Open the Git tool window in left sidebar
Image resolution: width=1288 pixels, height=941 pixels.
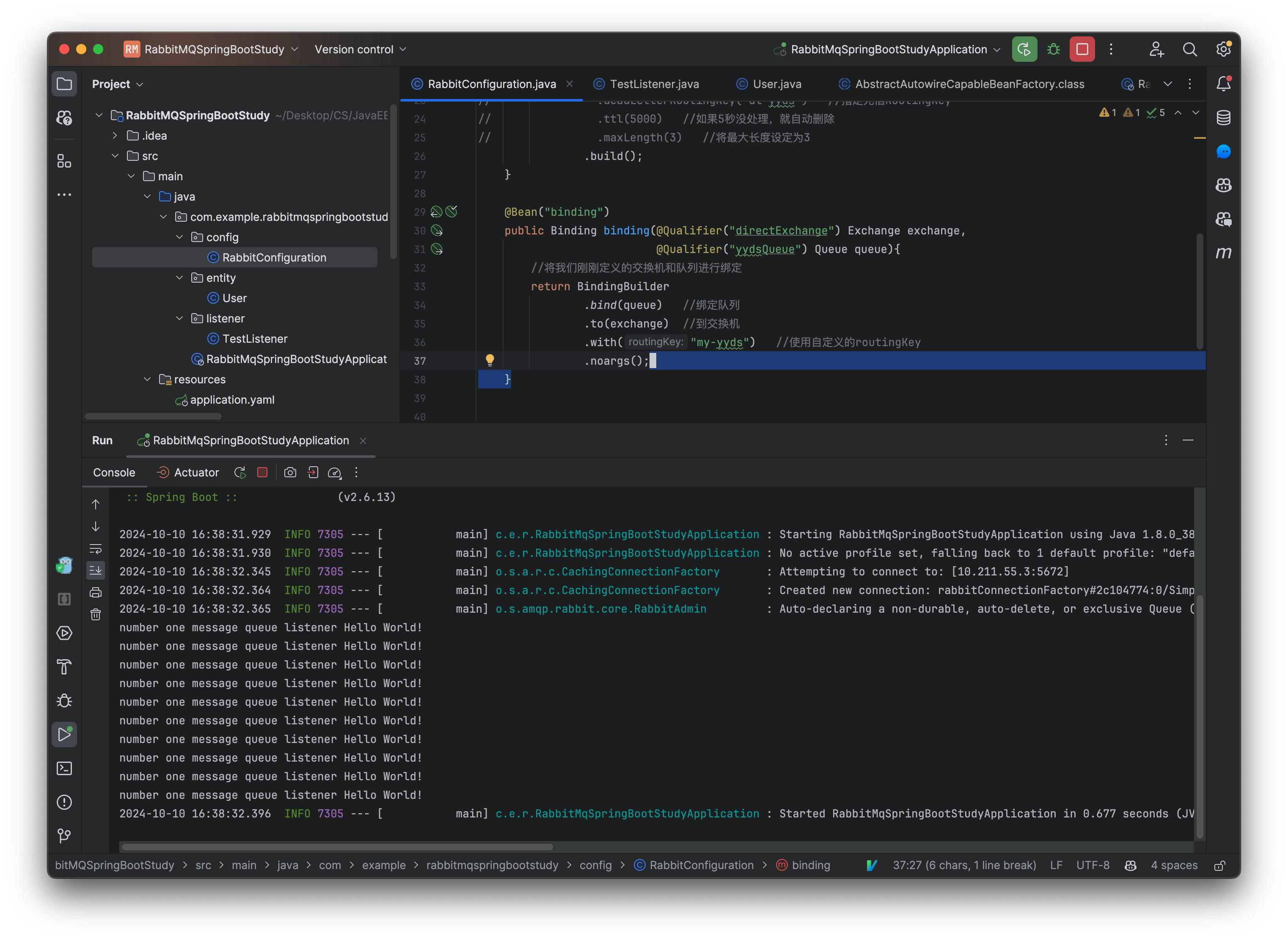tap(64, 836)
